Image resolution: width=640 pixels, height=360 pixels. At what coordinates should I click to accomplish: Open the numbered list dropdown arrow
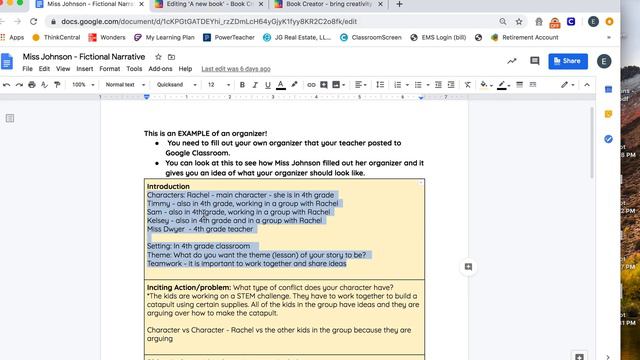(x=407, y=85)
